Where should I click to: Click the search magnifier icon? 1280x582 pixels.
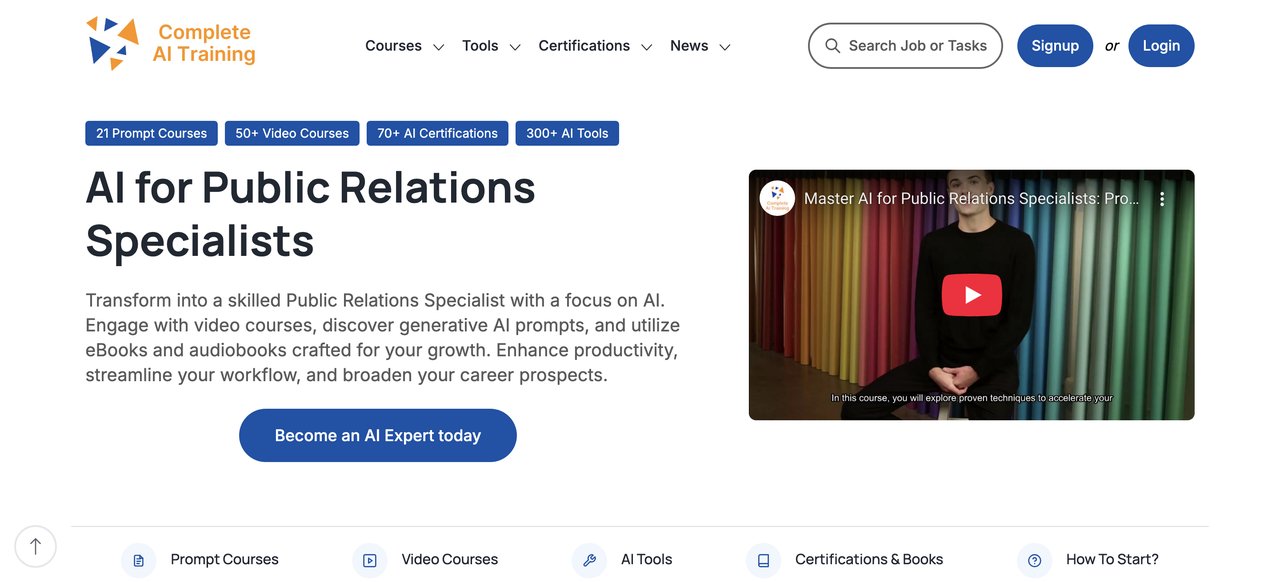832,46
